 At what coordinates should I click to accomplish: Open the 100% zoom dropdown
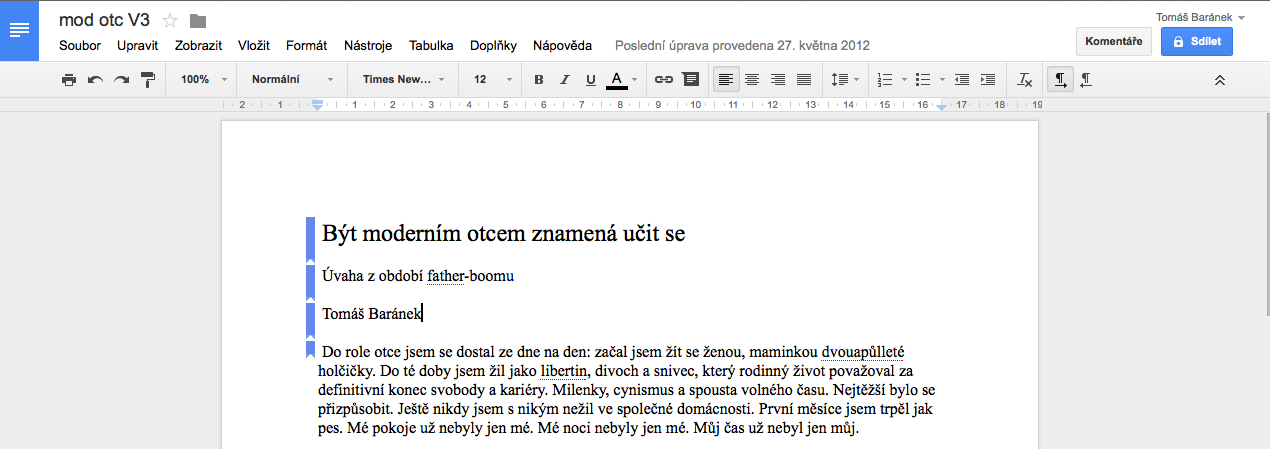(204, 79)
